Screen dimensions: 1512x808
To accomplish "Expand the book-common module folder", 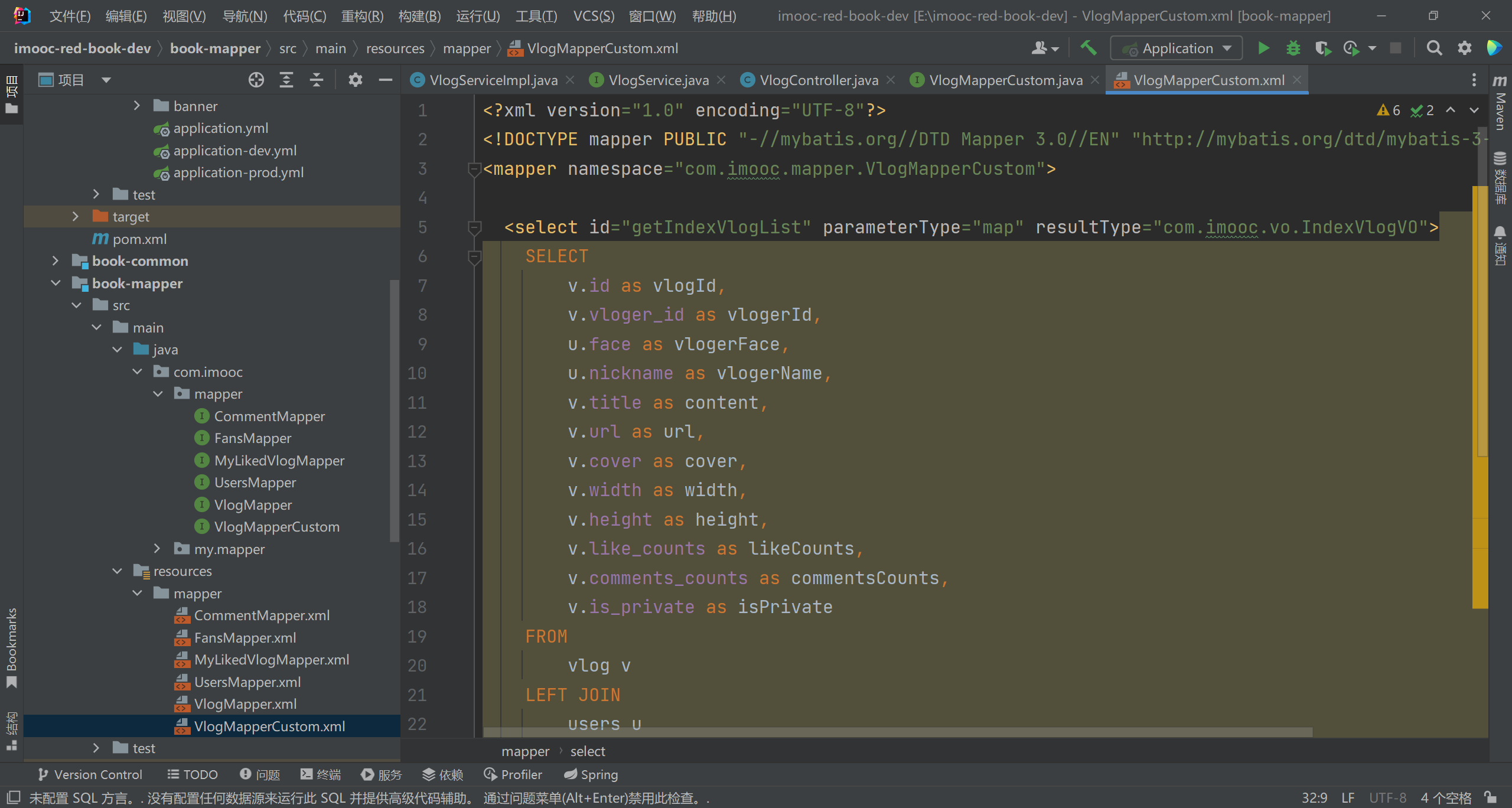I will pyautogui.click(x=55, y=261).
